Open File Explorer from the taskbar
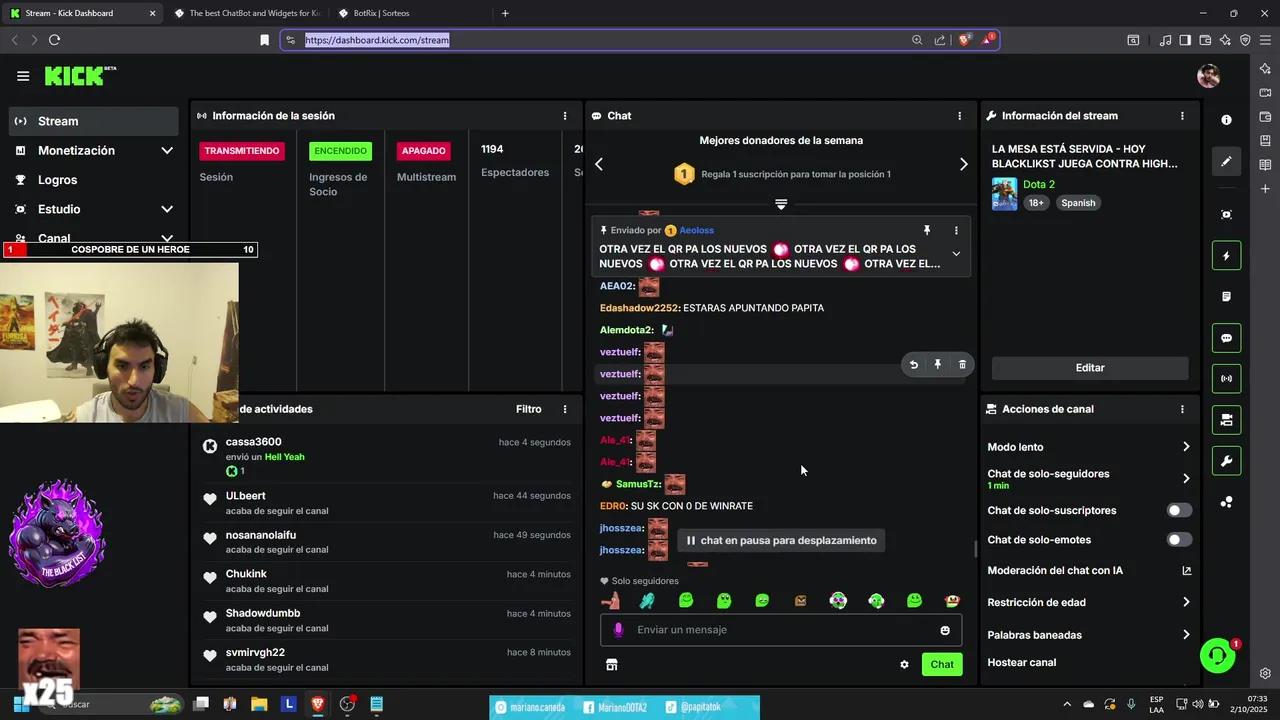Image resolution: width=1280 pixels, height=720 pixels. [x=259, y=704]
